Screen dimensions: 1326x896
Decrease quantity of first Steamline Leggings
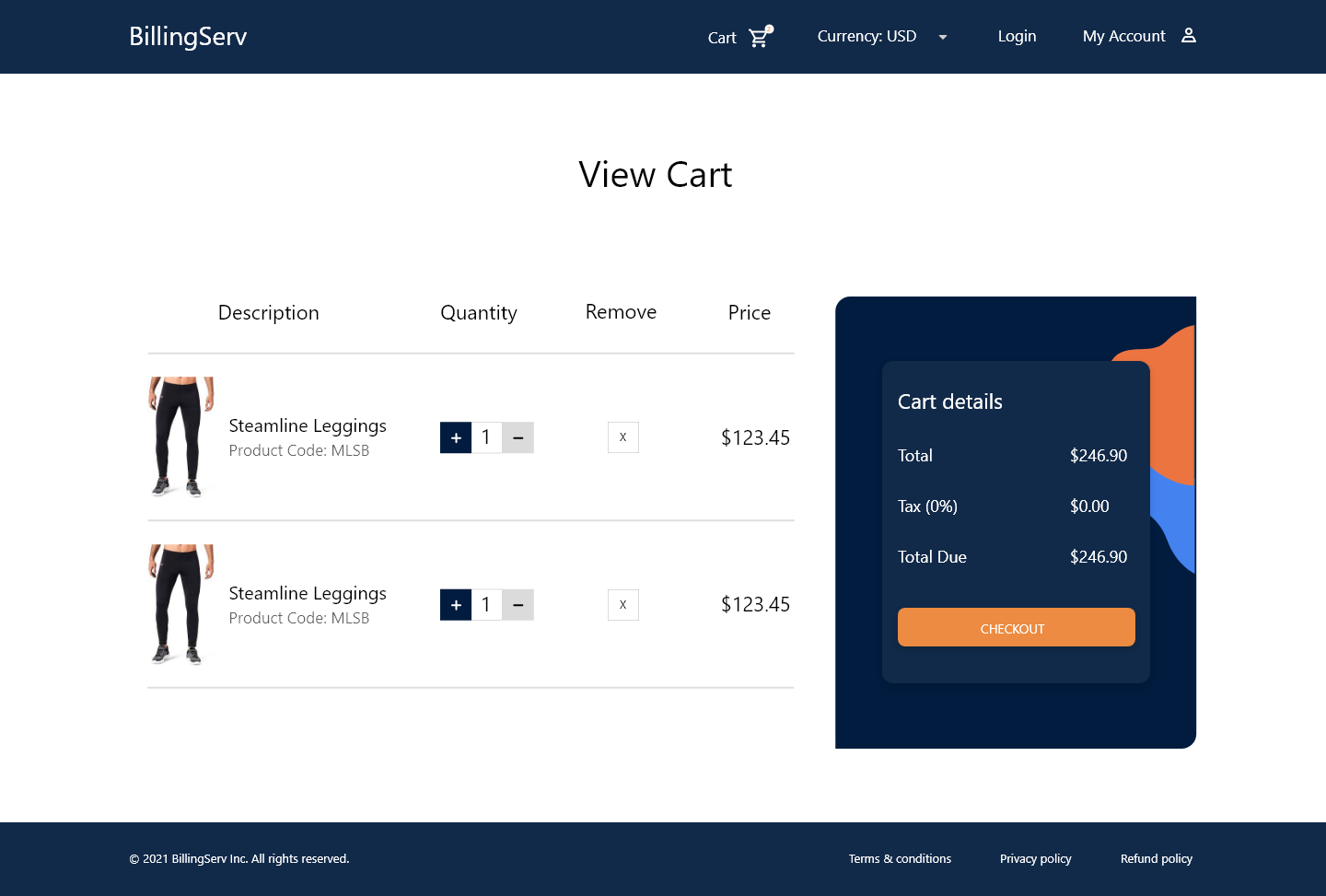tap(518, 437)
